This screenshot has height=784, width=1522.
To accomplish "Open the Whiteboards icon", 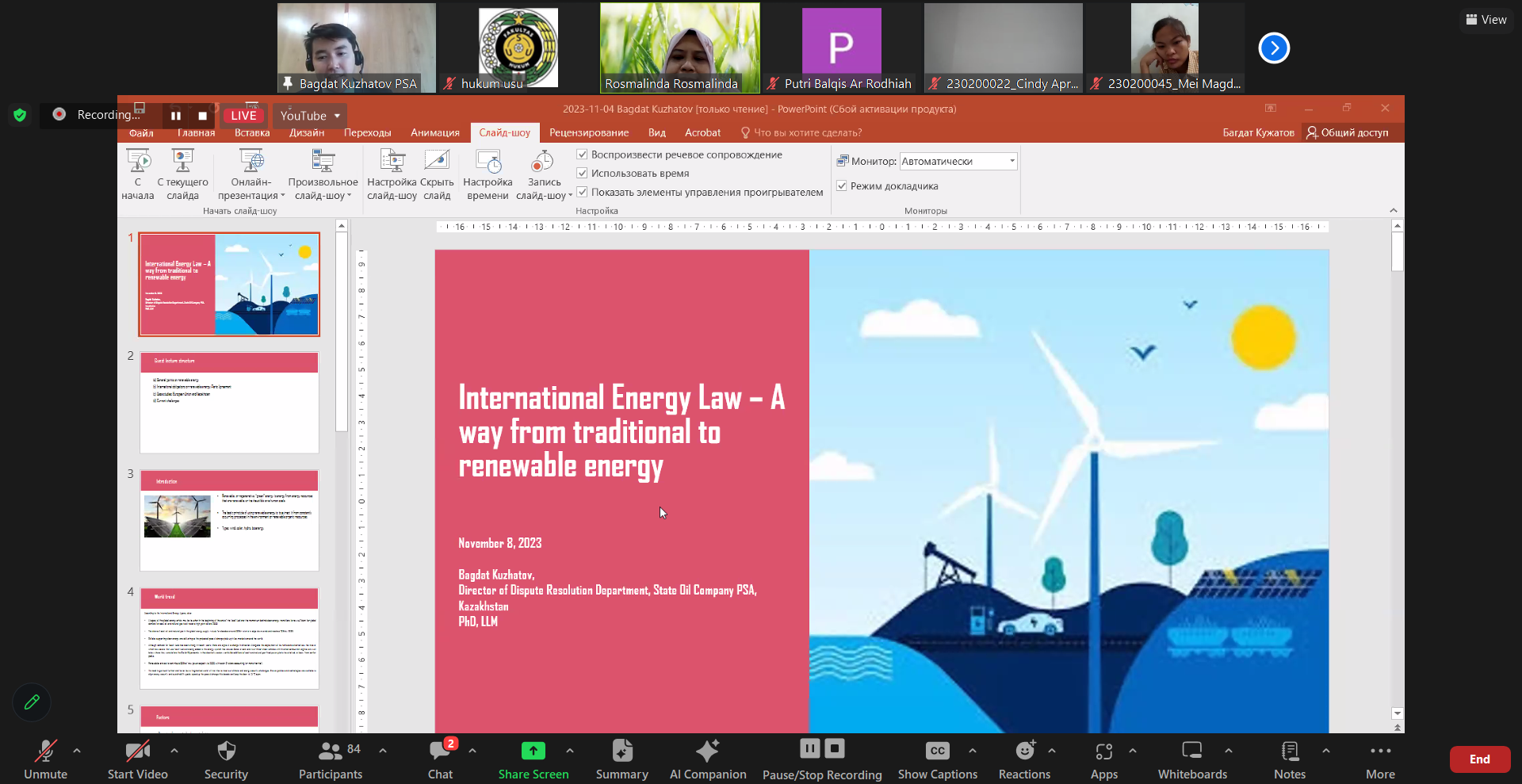I will [x=1192, y=751].
